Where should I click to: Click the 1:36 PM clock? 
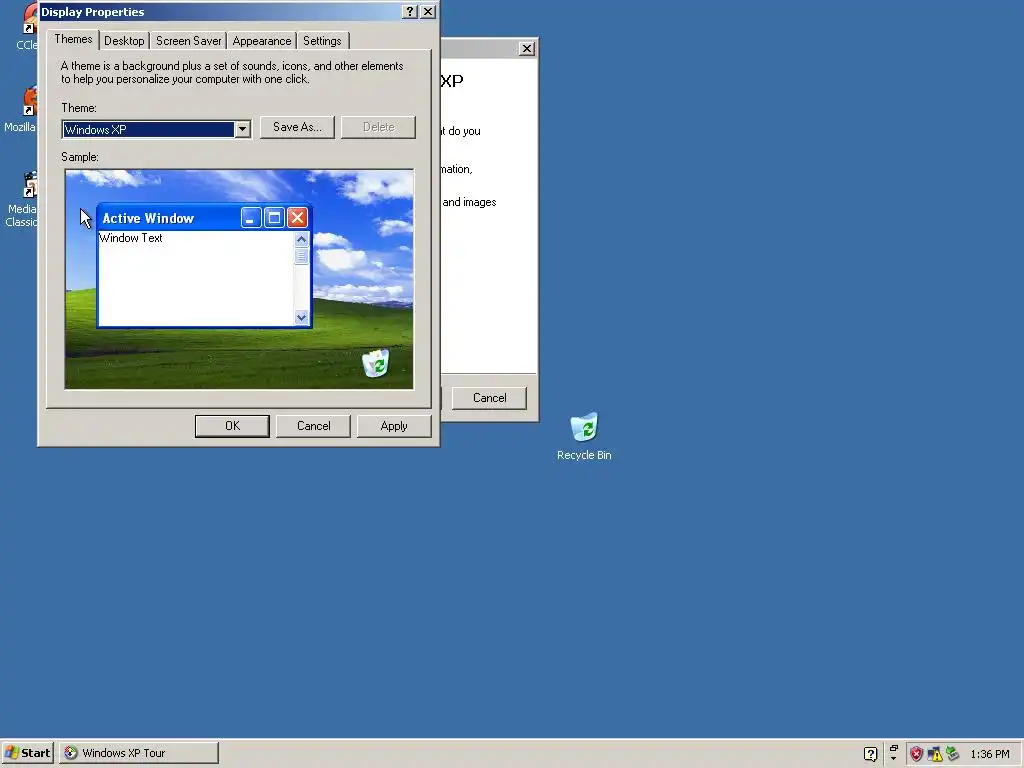(x=989, y=754)
